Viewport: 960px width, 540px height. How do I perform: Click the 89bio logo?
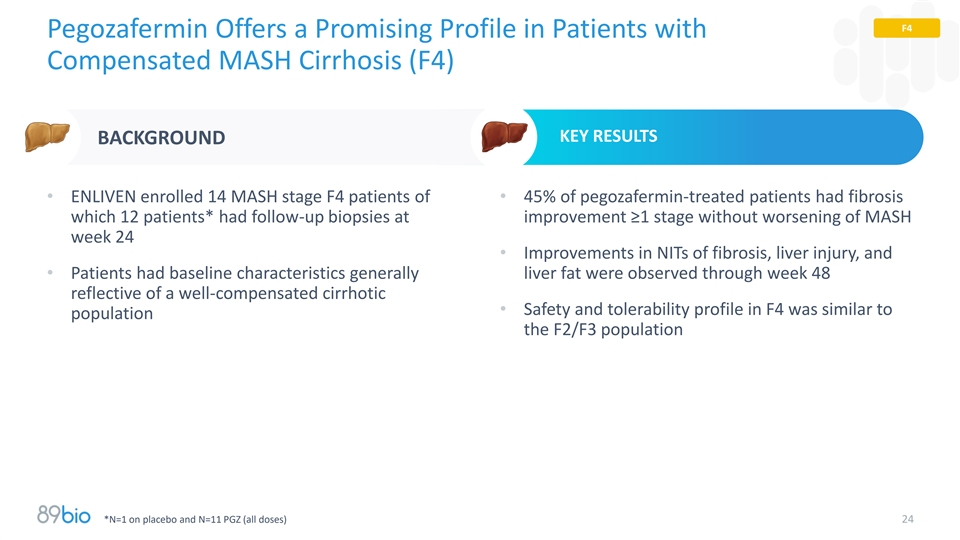pyautogui.click(x=64, y=515)
